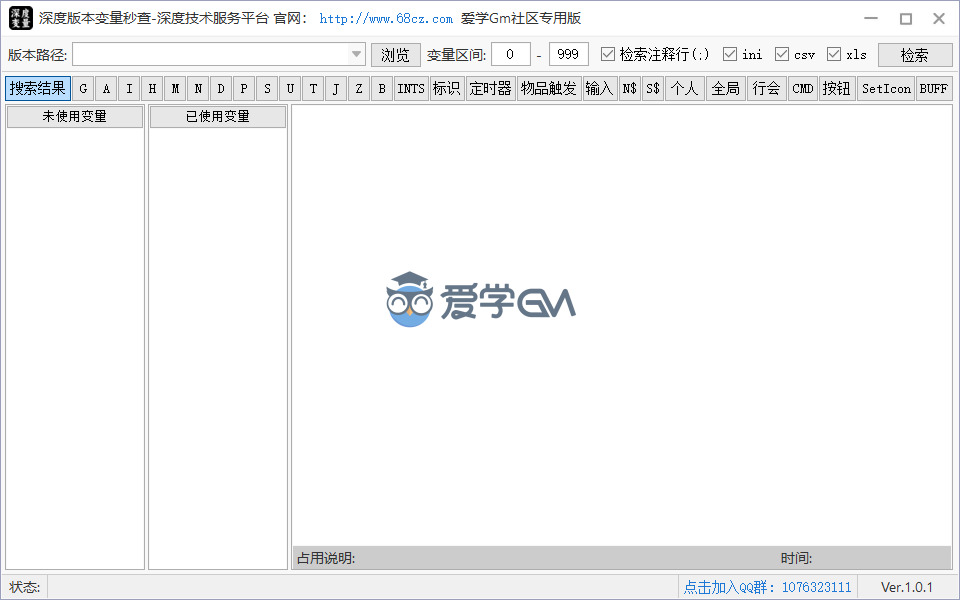Toggle the 检索注释行 checkbox
Viewport: 960px width, 600px height.
tap(608, 55)
